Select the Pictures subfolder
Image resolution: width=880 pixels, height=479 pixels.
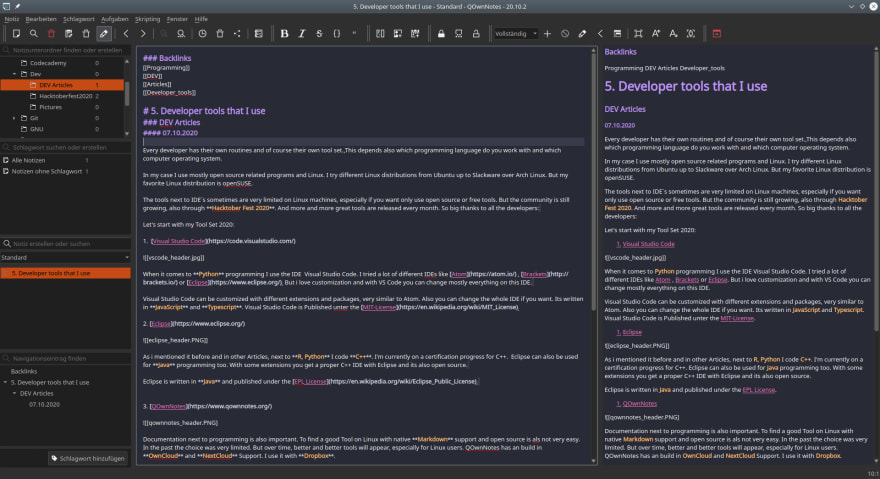51,107
